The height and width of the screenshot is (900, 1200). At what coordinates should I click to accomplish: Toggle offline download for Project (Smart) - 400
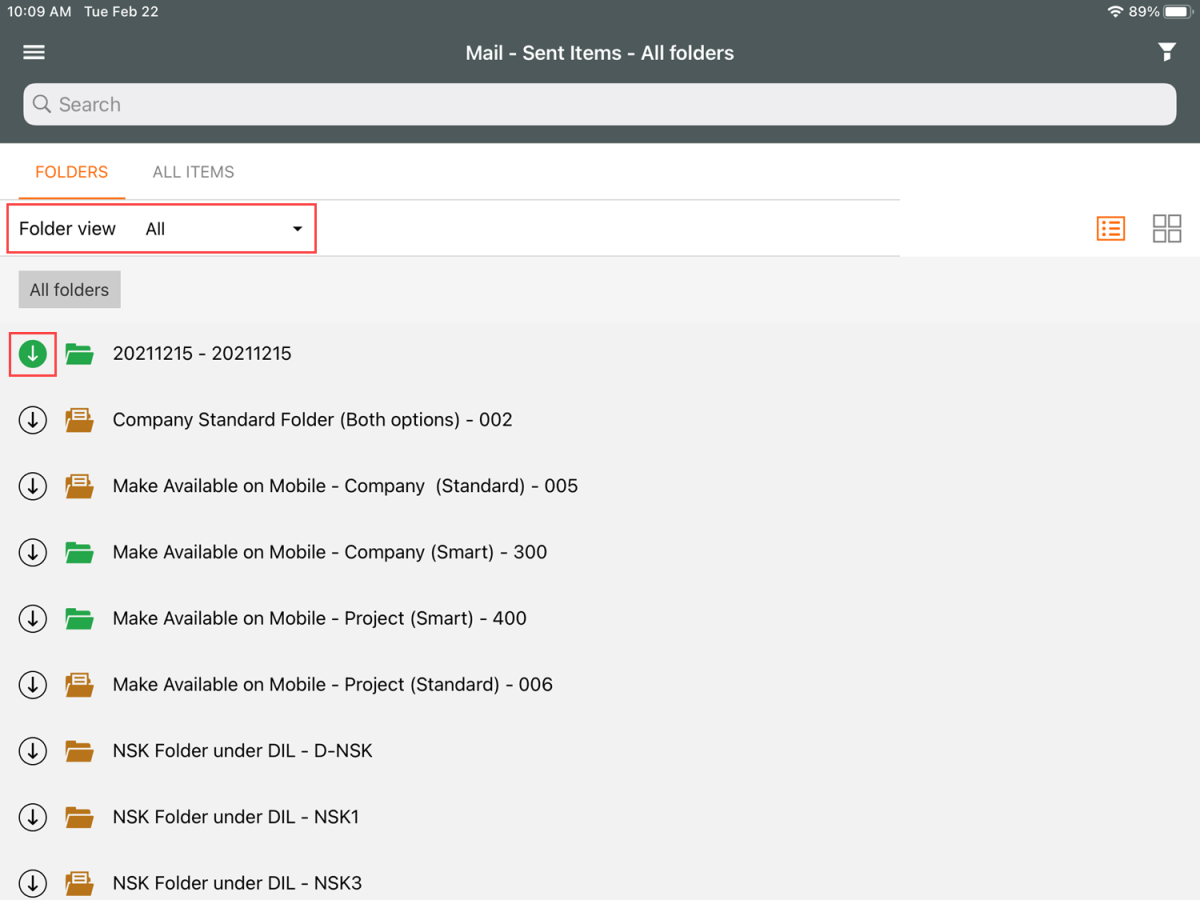pyautogui.click(x=33, y=618)
